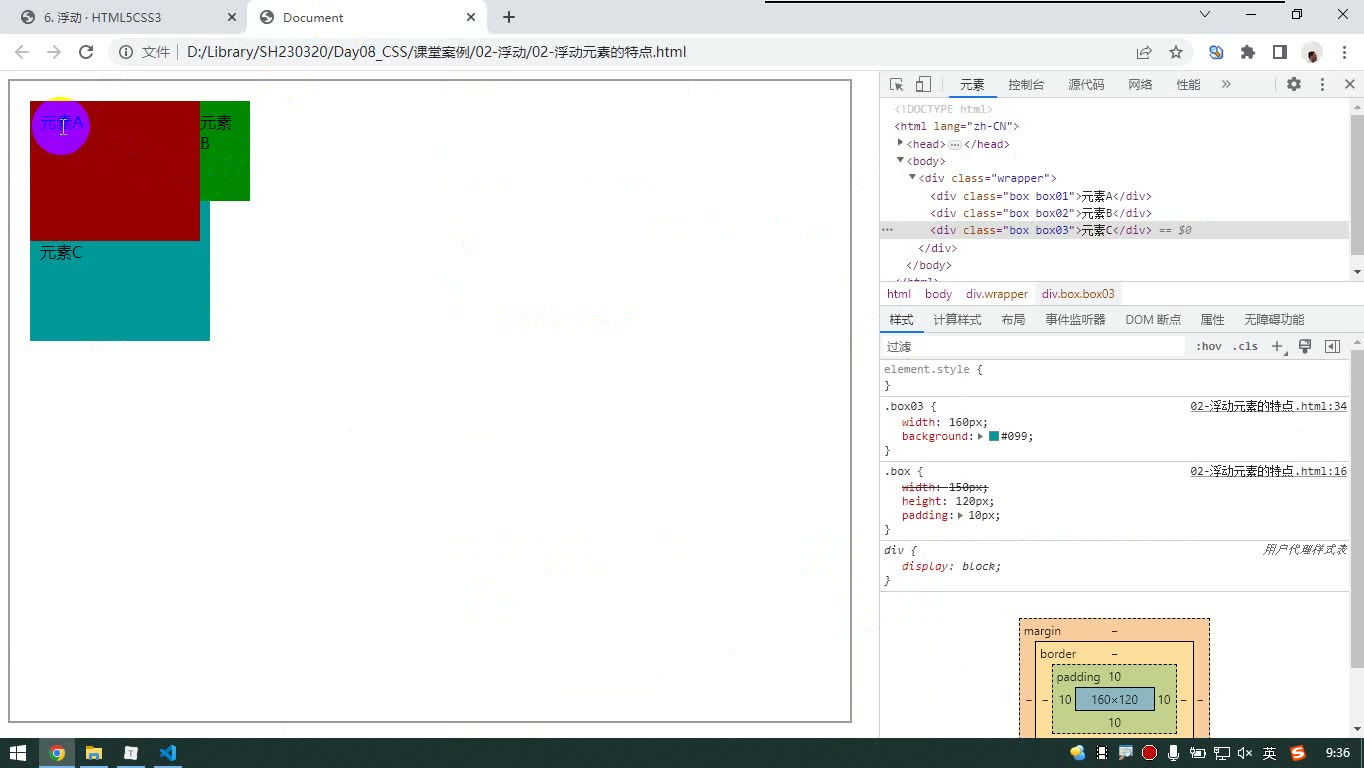Select the box01 div in DOM tree
Viewport: 1364px width, 768px height.
click(x=1041, y=196)
